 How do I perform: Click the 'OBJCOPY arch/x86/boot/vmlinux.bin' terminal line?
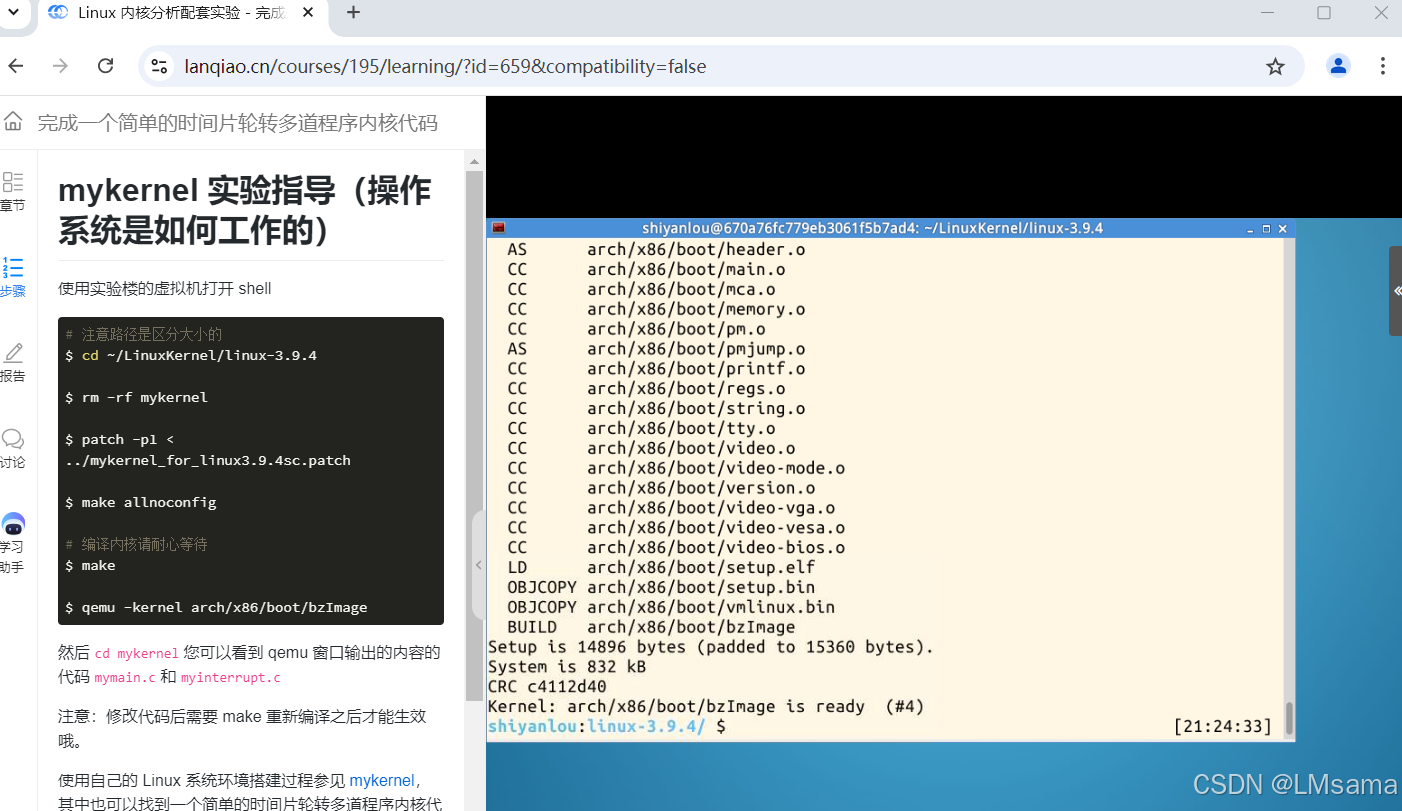tap(671, 607)
